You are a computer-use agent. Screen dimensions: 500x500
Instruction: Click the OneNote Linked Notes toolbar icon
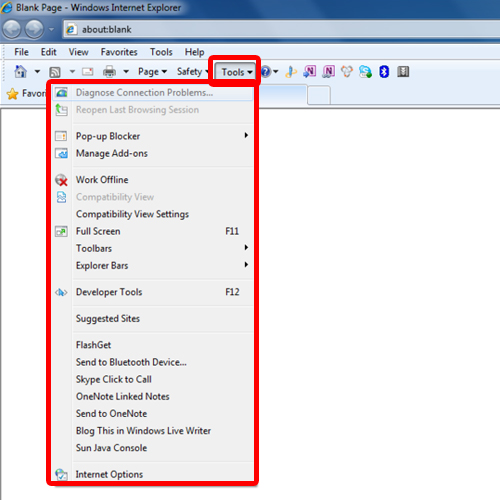[x=328, y=71]
